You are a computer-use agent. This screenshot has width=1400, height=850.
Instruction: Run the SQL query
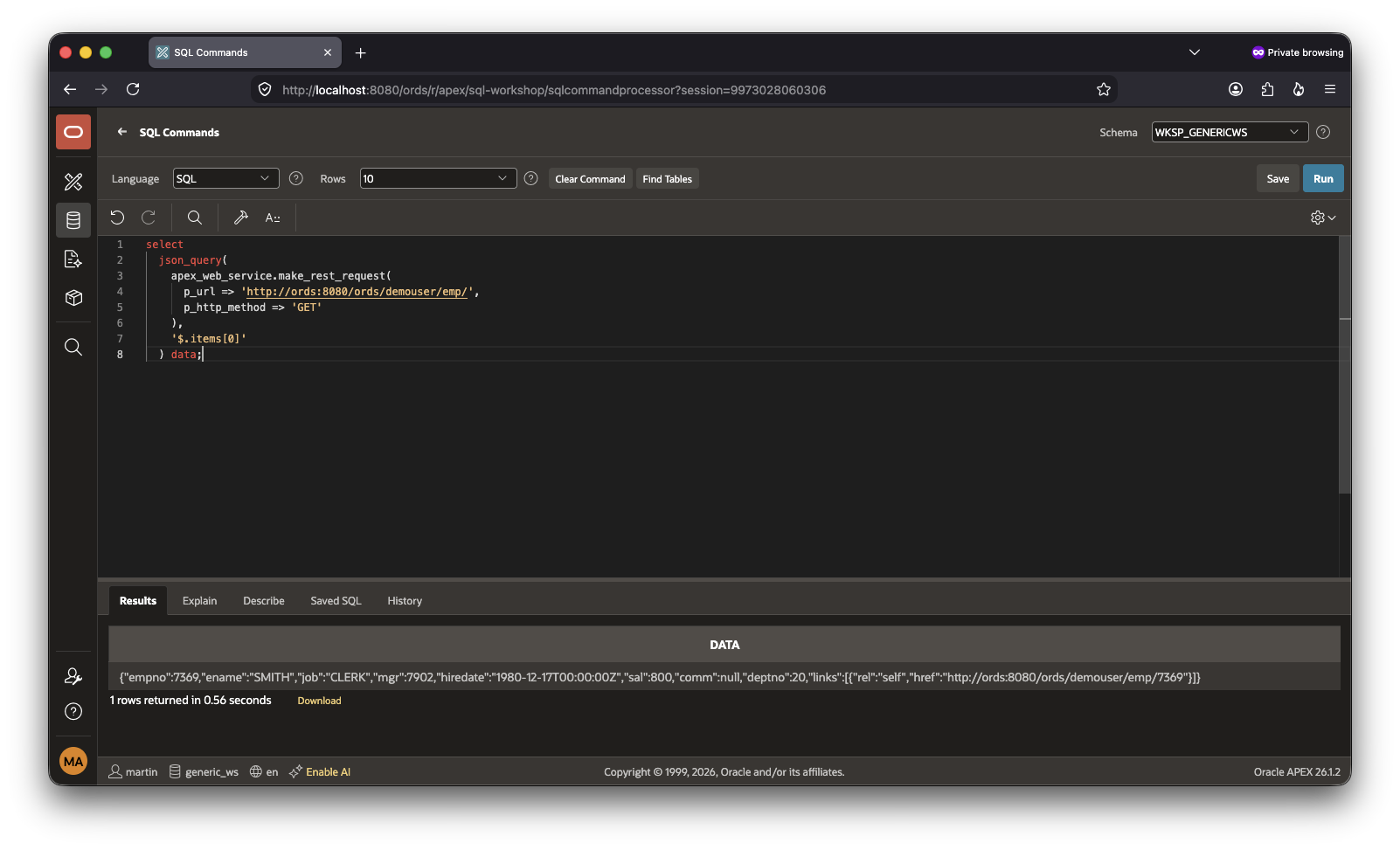(x=1323, y=178)
